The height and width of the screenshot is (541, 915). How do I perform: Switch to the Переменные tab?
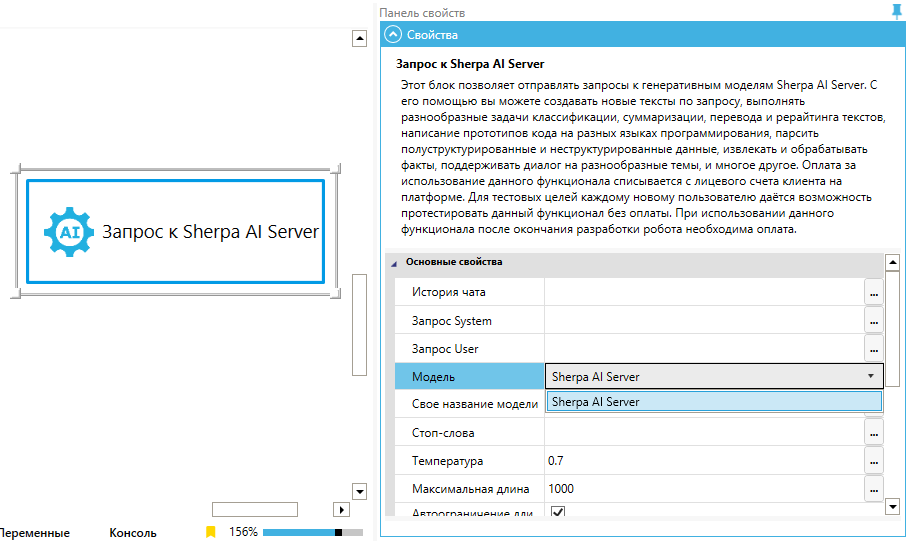point(35,533)
